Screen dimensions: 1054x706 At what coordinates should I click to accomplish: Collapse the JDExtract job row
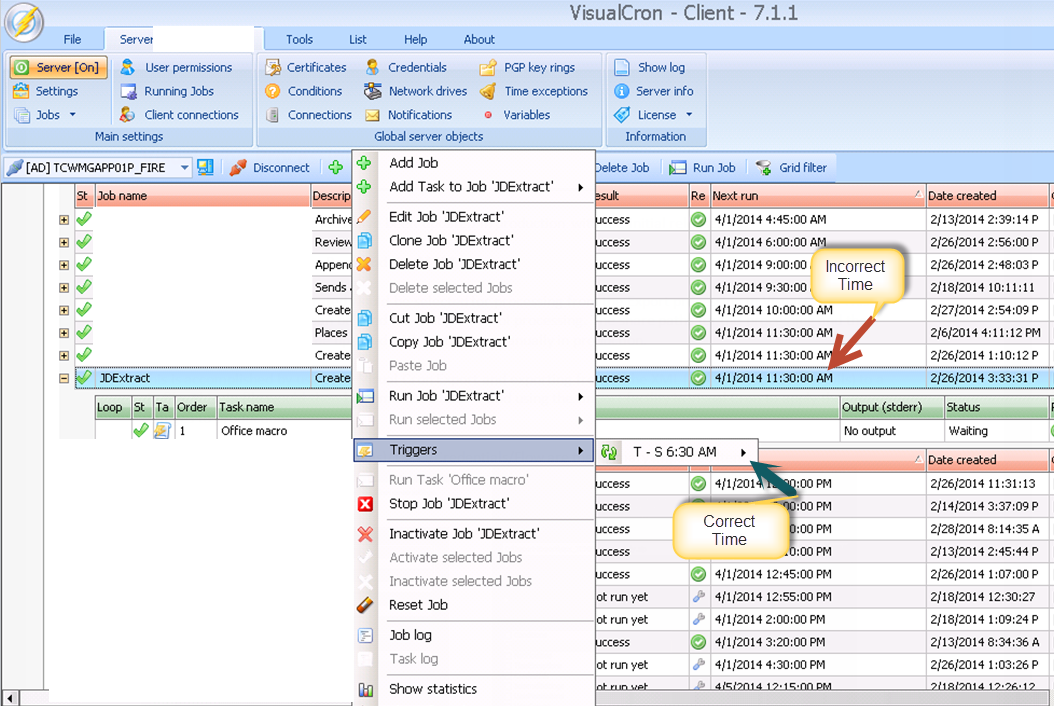(64, 379)
